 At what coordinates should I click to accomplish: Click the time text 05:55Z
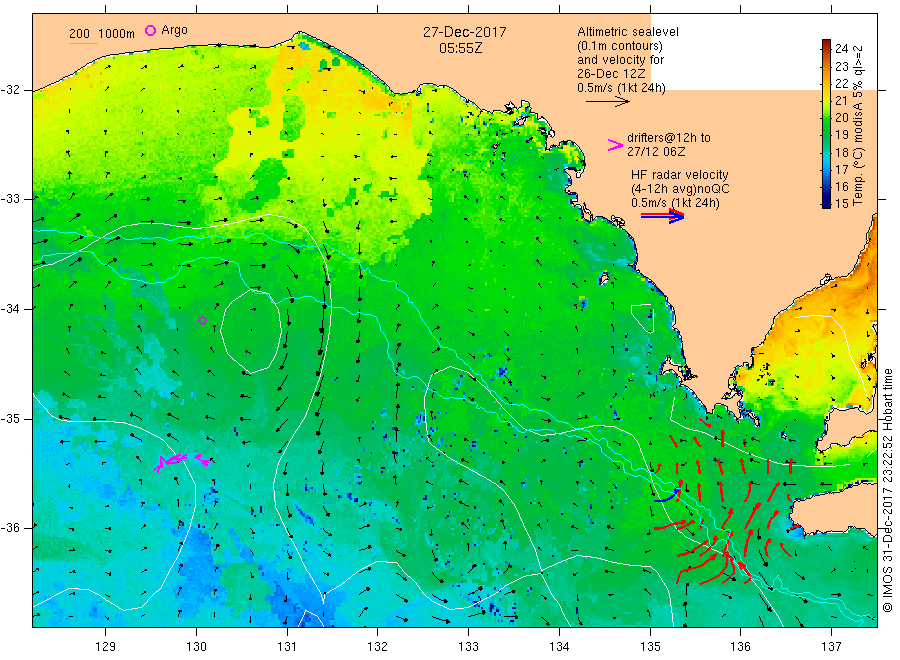[460, 48]
